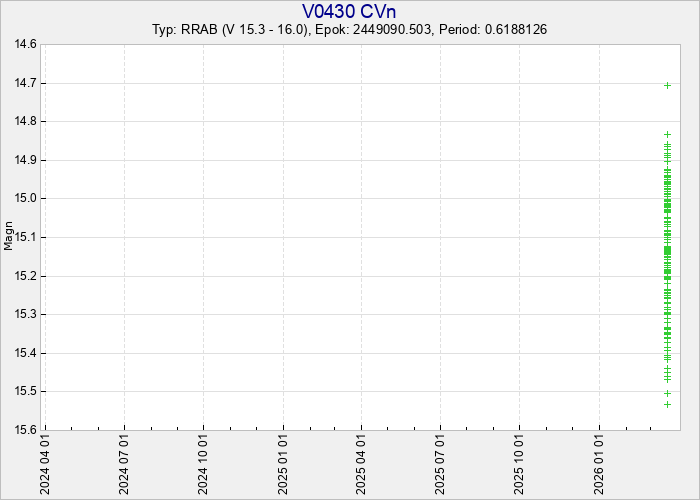Click the 2024 07 01 date label
The image size is (700, 500).
coord(124,464)
